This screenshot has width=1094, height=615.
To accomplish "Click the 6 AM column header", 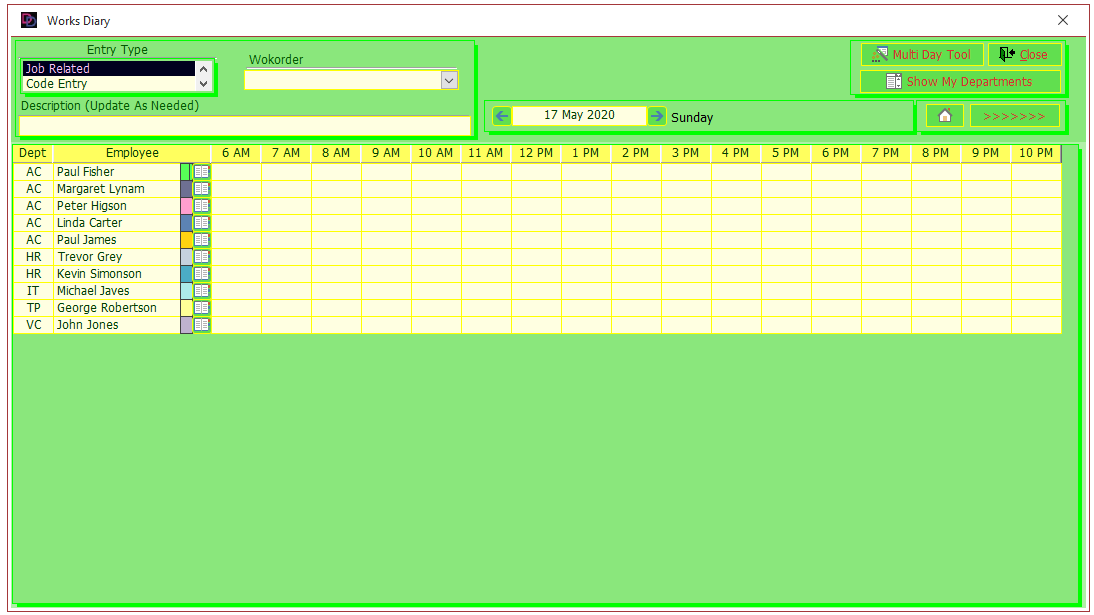I will [x=236, y=153].
